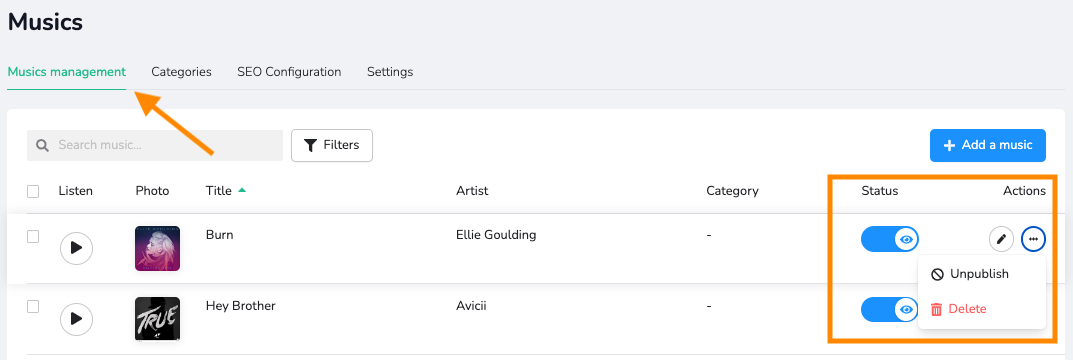Screen dimensions: 1073x360
Task: Click the Add a music button
Action: coord(987,145)
